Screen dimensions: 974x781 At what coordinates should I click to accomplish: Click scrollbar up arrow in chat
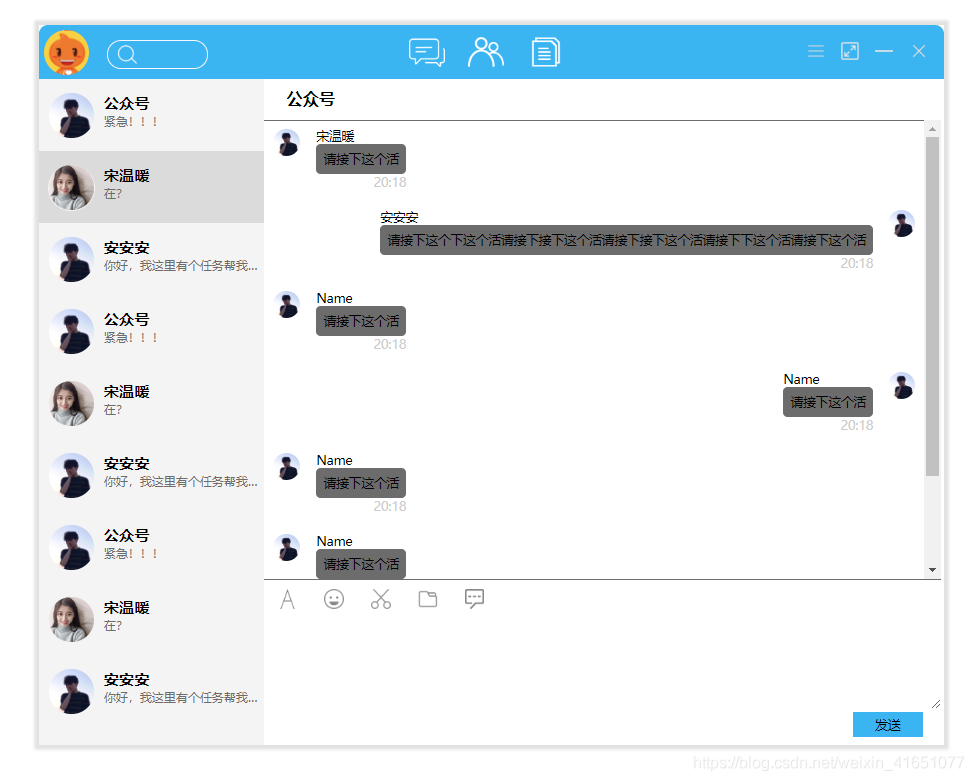[932, 129]
